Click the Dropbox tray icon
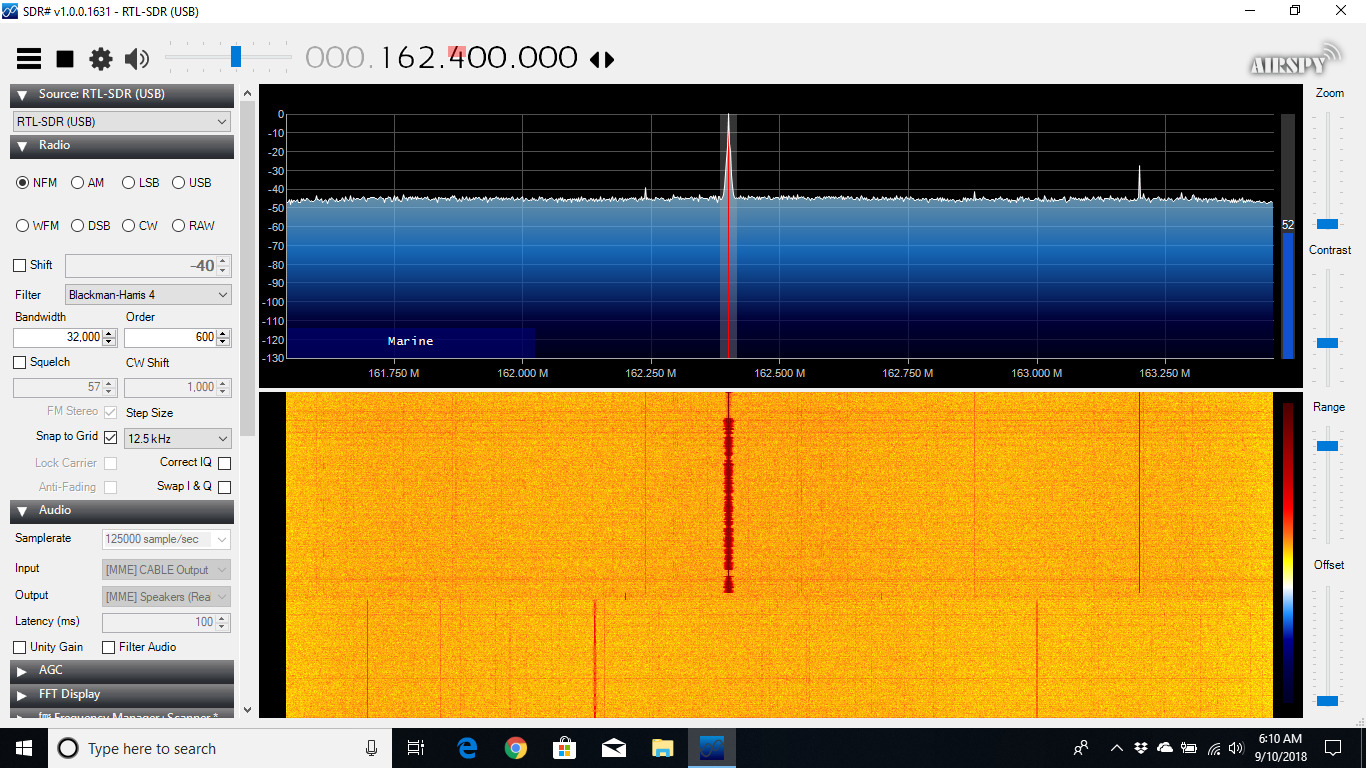 coord(1141,748)
